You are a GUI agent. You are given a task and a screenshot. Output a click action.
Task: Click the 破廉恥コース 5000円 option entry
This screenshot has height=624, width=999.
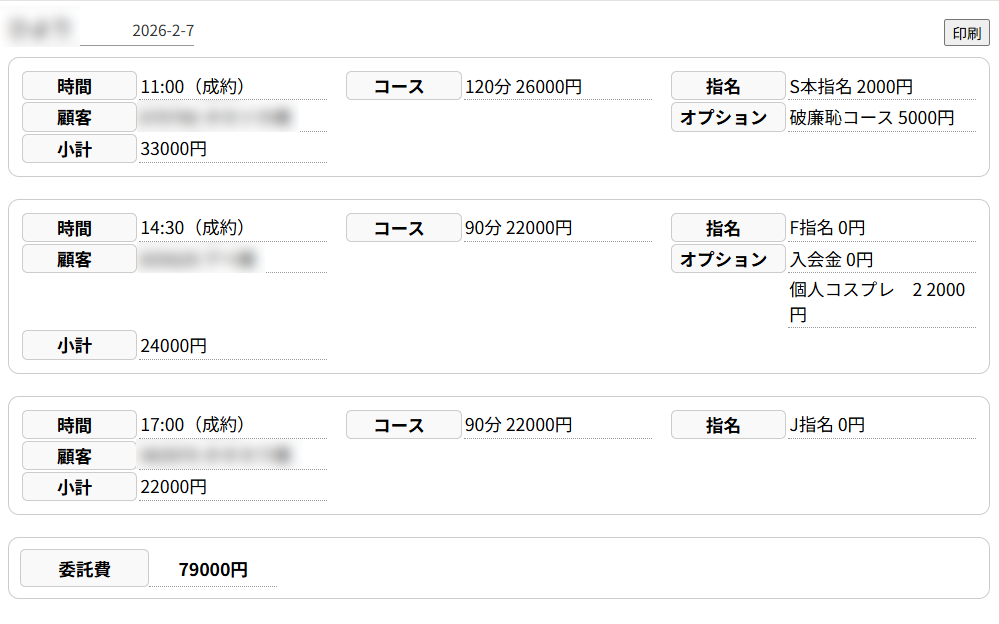[x=871, y=118]
